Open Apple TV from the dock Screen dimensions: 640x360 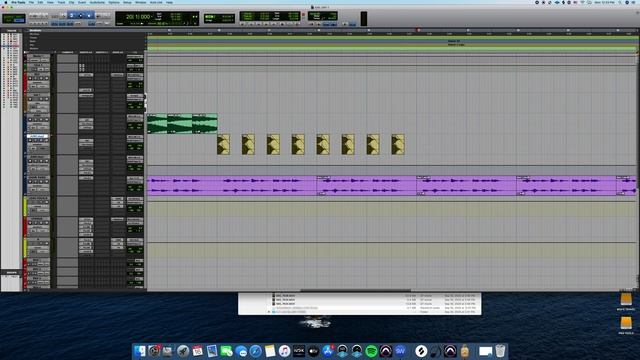point(313,351)
